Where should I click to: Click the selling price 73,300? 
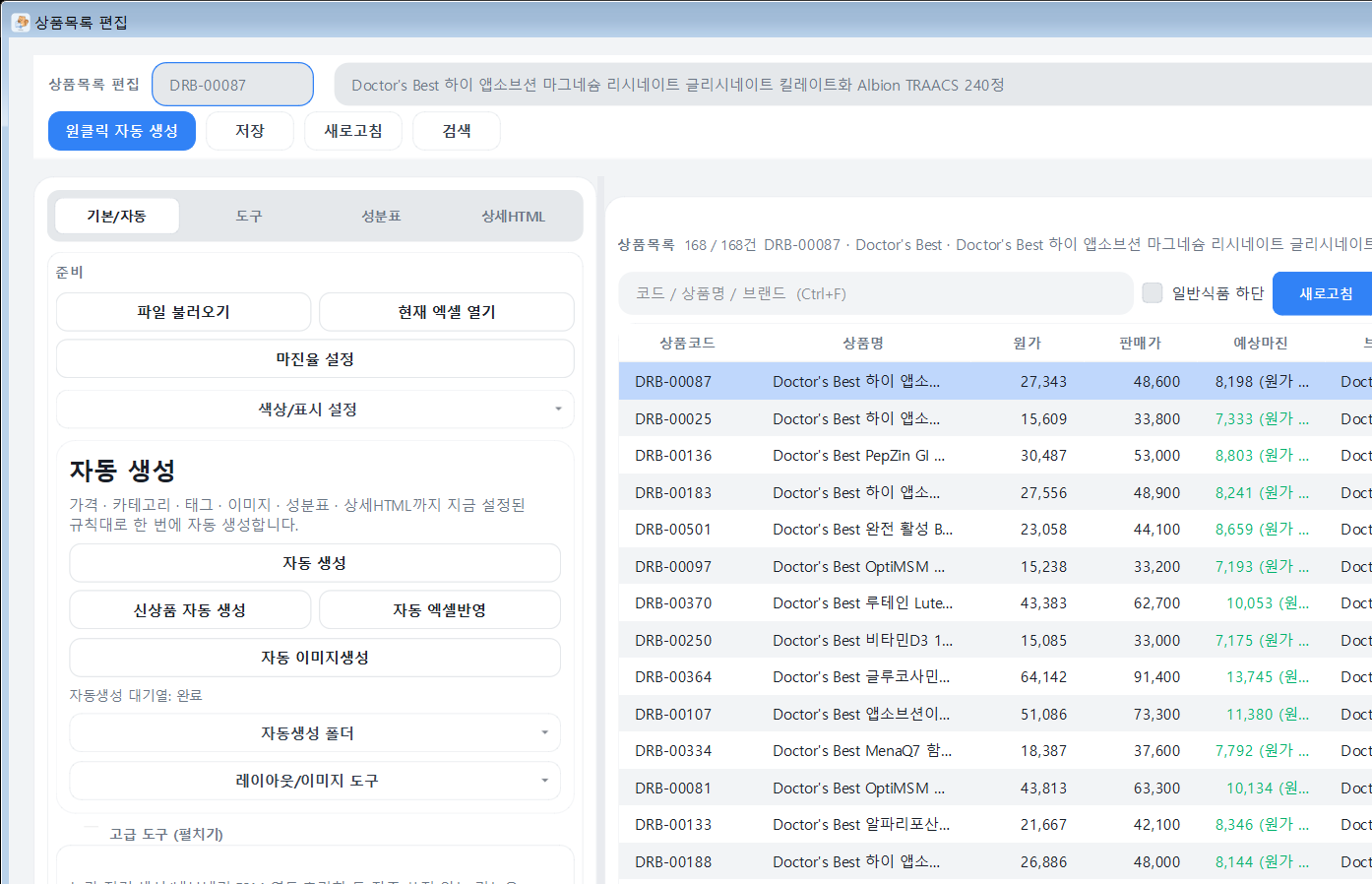pyautogui.click(x=1156, y=714)
